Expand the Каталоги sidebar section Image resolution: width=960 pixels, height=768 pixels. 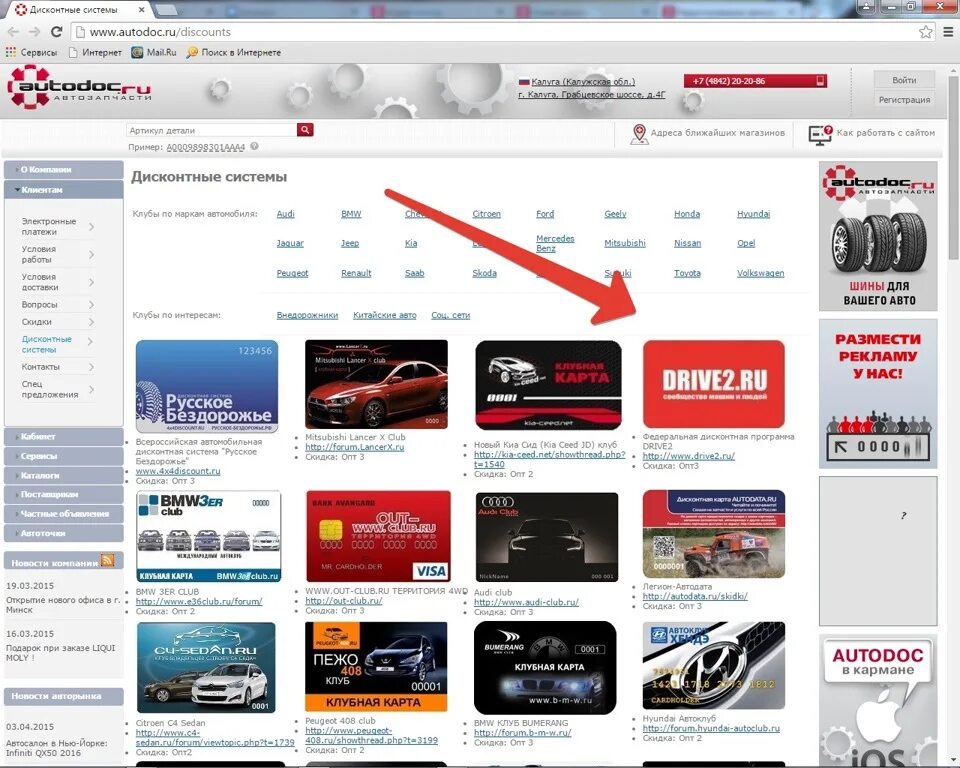pyautogui.click(x=64, y=475)
